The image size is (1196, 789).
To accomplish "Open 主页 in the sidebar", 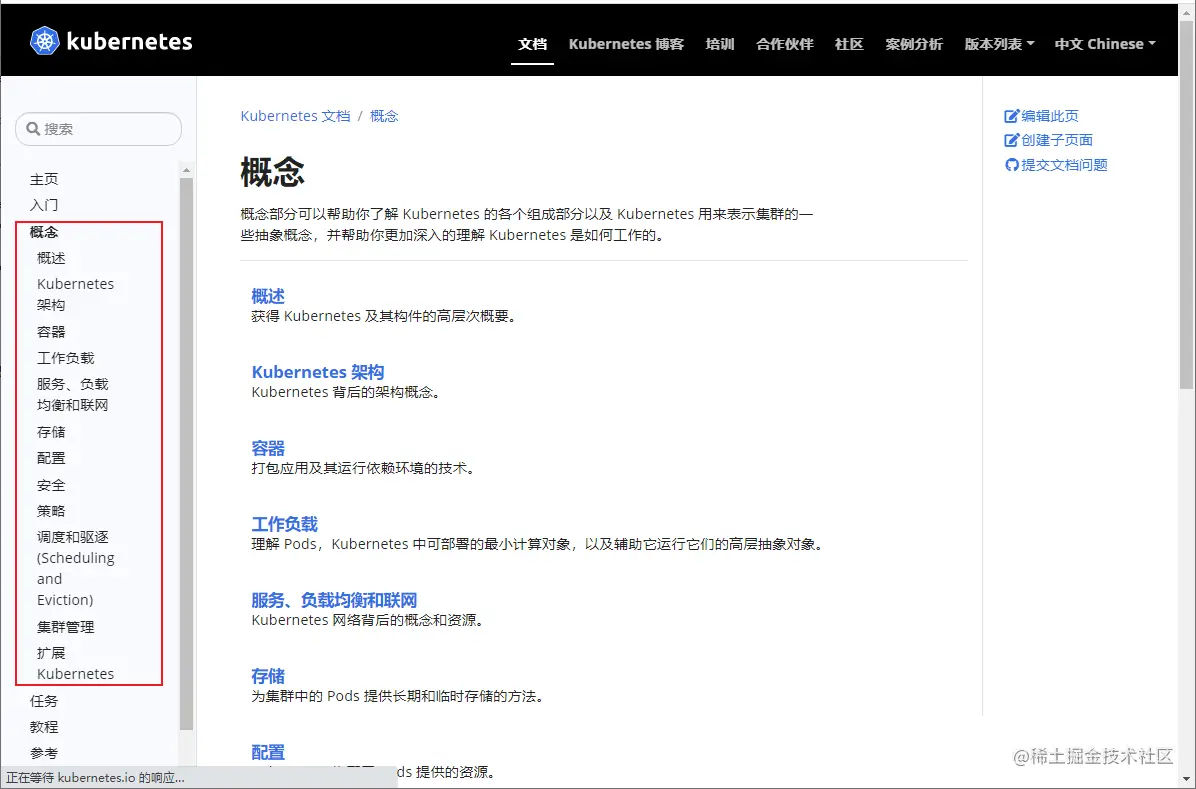I will pyautogui.click(x=43, y=179).
